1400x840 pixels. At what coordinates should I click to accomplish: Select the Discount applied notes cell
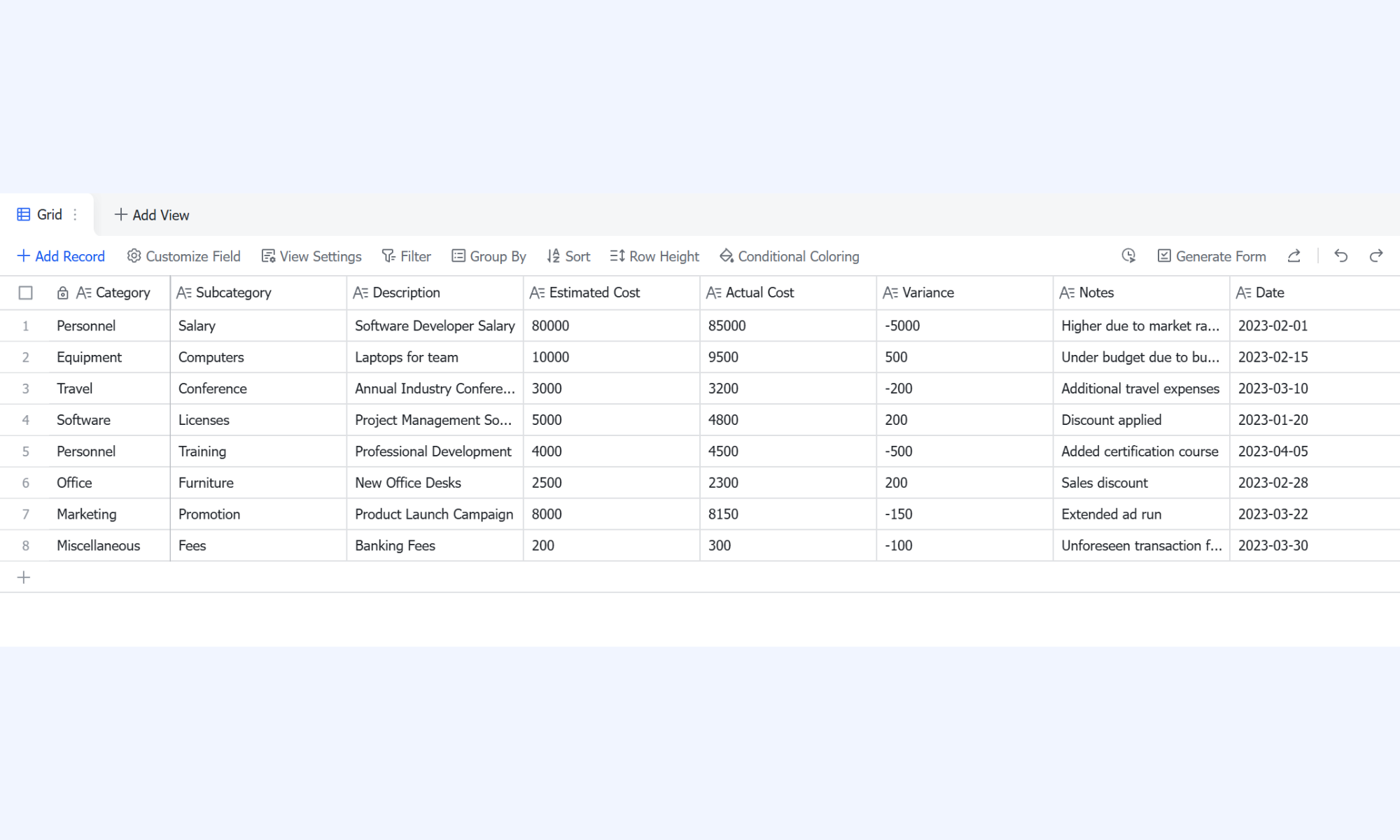point(1141,420)
